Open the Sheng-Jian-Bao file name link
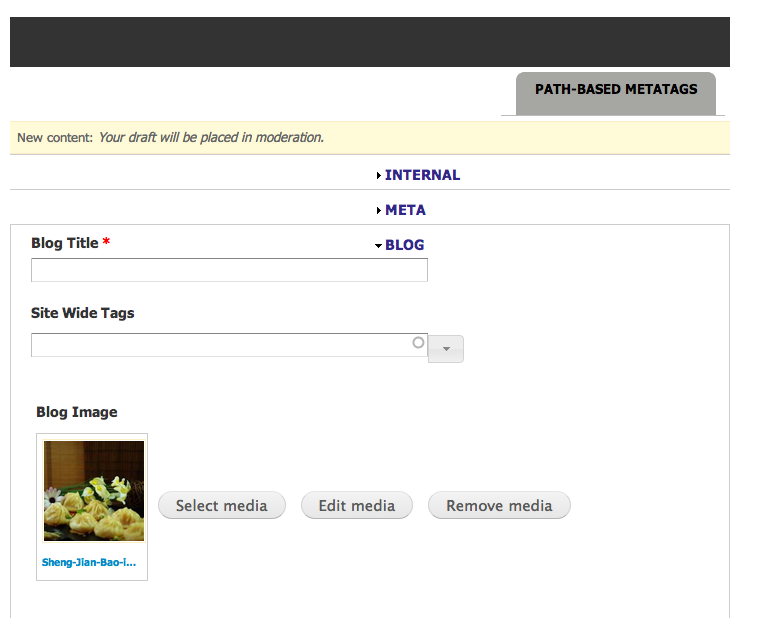 click(88, 562)
